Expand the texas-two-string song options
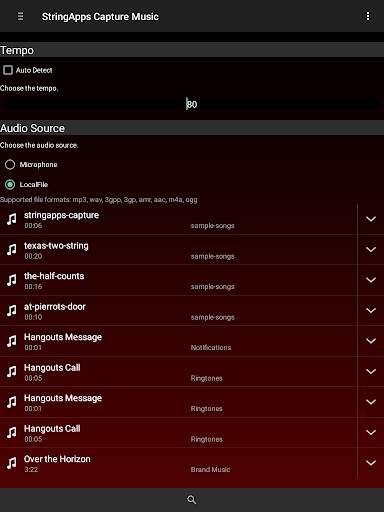 (x=371, y=249)
